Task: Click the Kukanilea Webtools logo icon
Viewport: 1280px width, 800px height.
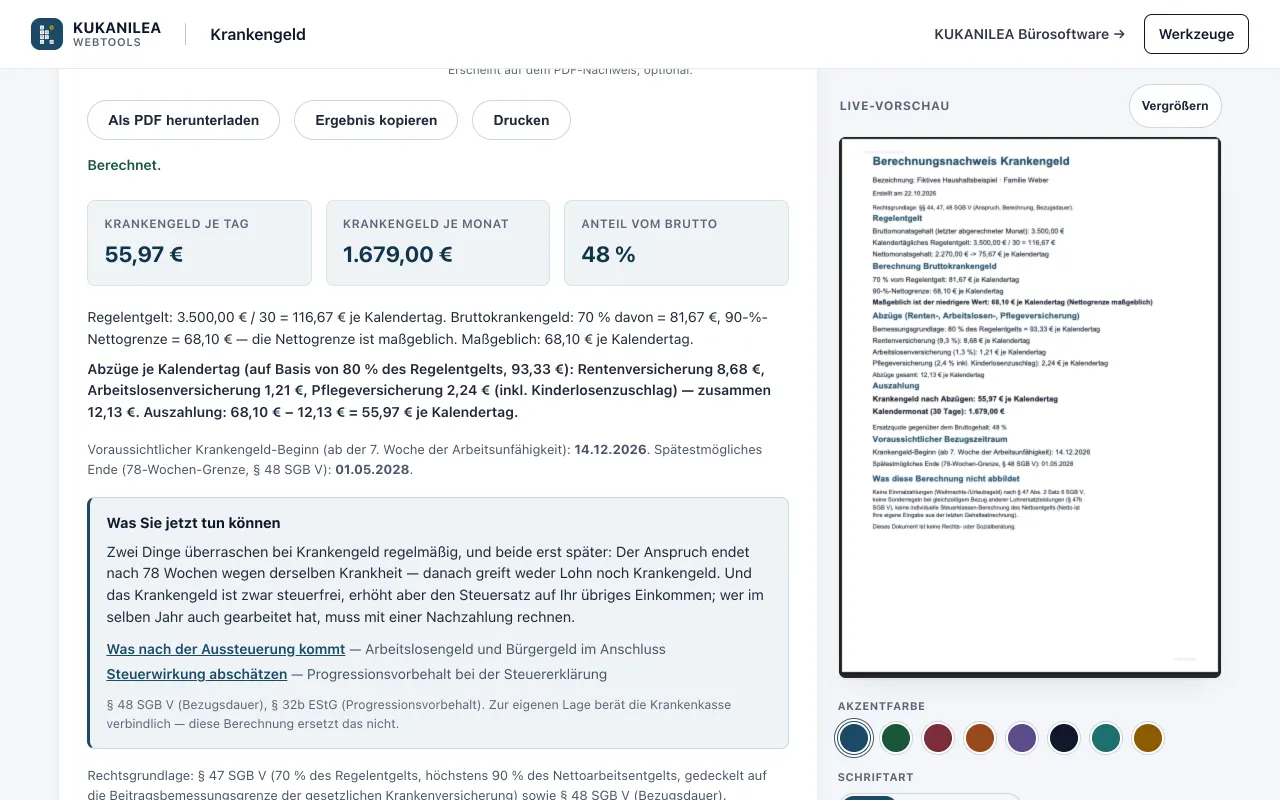Action: click(x=47, y=34)
